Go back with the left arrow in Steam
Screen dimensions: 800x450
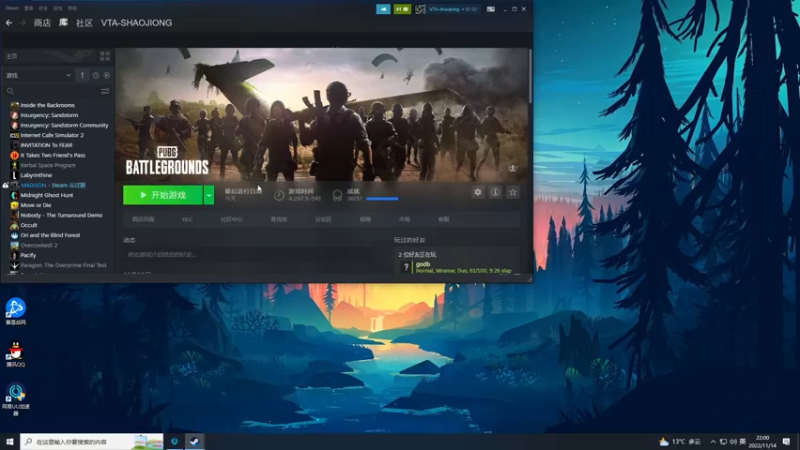click(x=9, y=23)
